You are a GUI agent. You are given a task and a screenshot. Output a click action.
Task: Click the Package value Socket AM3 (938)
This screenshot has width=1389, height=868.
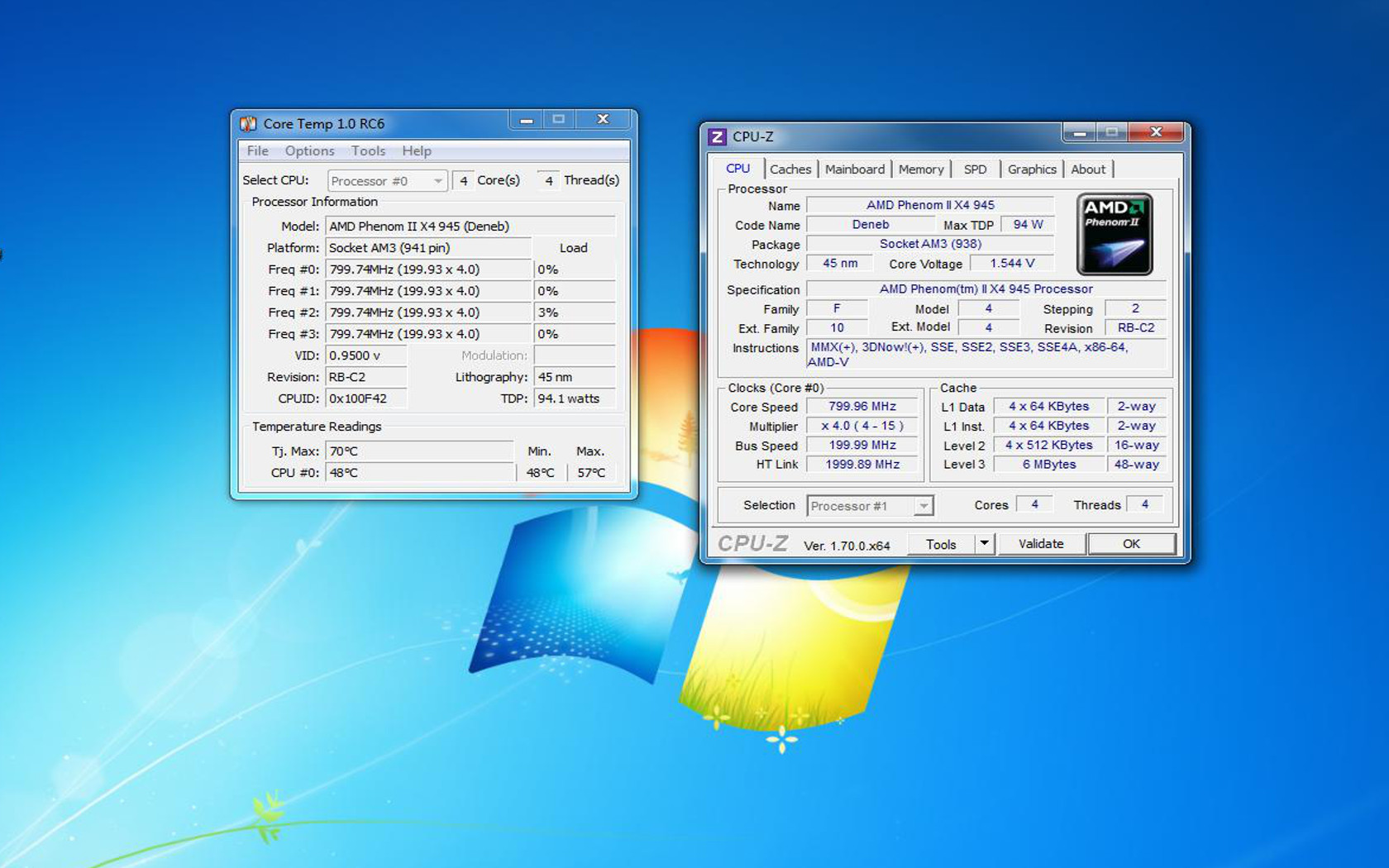[930, 244]
